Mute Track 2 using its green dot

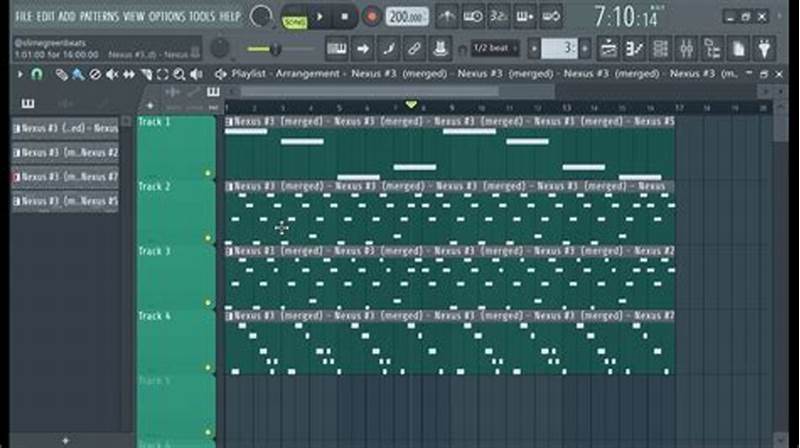click(x=208, y=238)
